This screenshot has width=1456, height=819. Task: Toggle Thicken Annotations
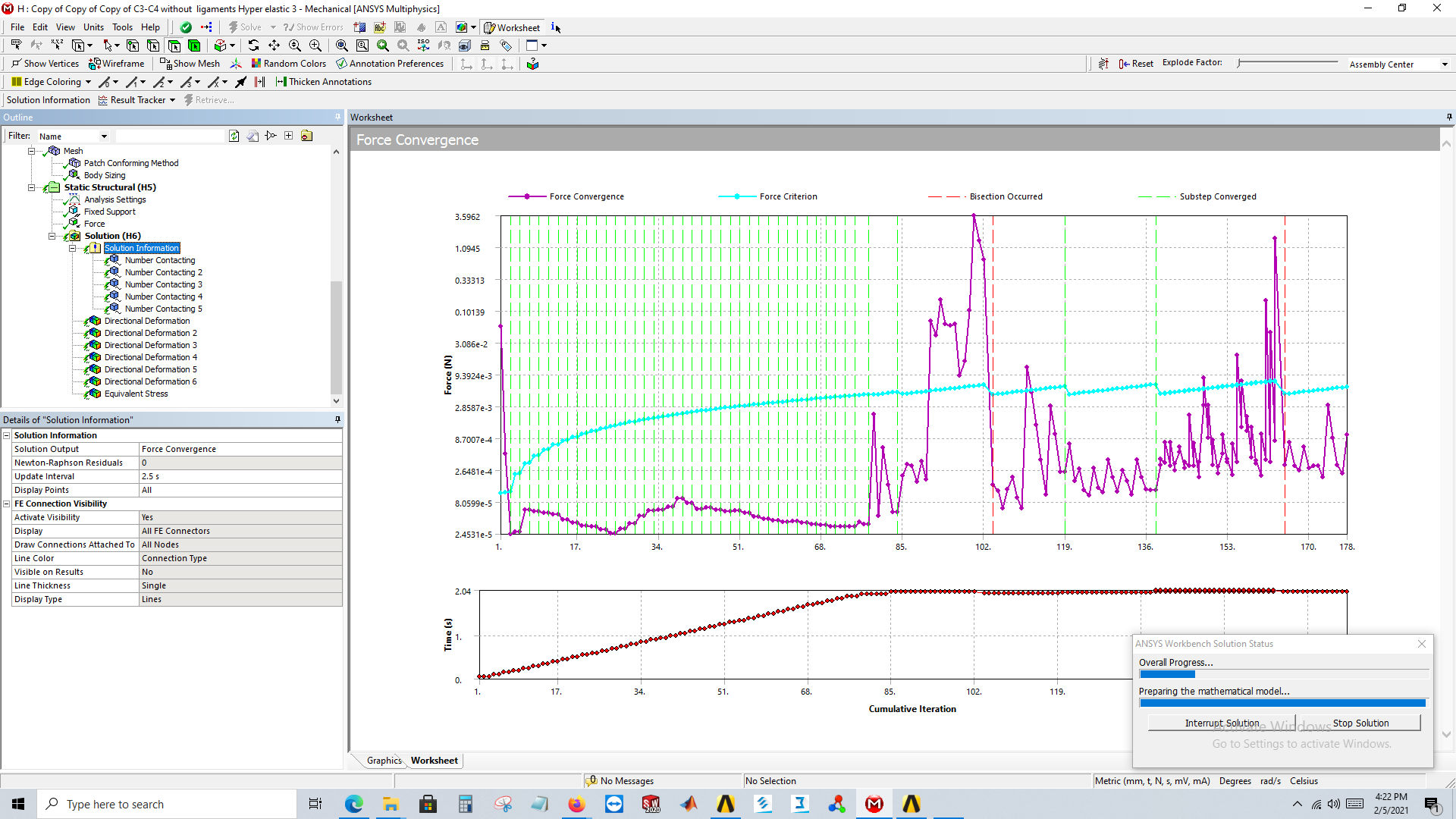click(x=324, y=82)
